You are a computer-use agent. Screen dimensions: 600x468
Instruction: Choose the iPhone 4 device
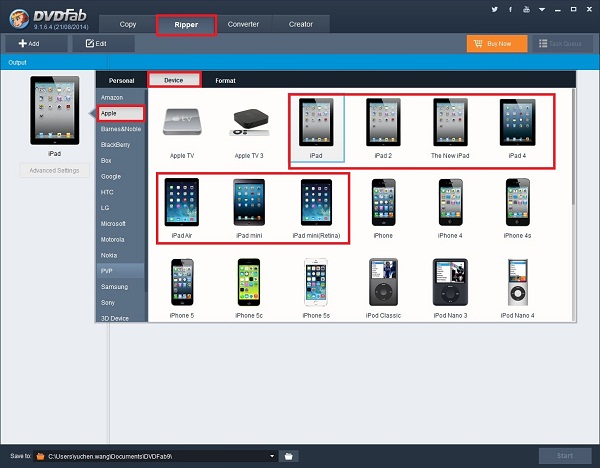tap(450, 208)
